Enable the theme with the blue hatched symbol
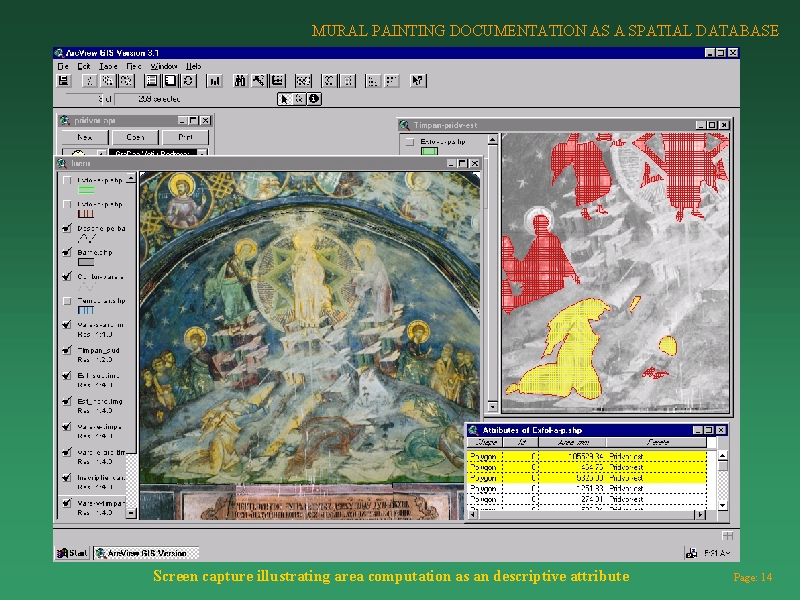Screen dimensions: 800x600 click(x=67, y=301)
